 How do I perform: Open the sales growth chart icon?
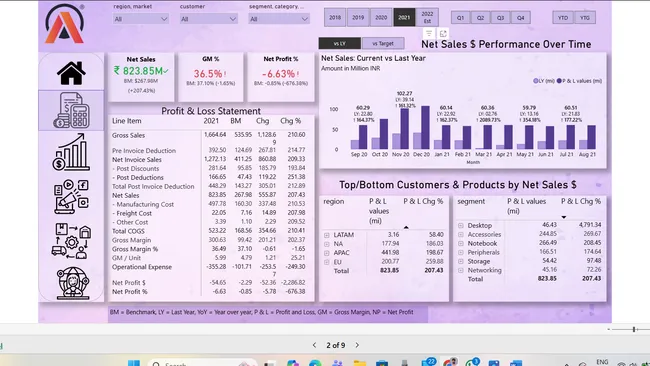[71, 152]
